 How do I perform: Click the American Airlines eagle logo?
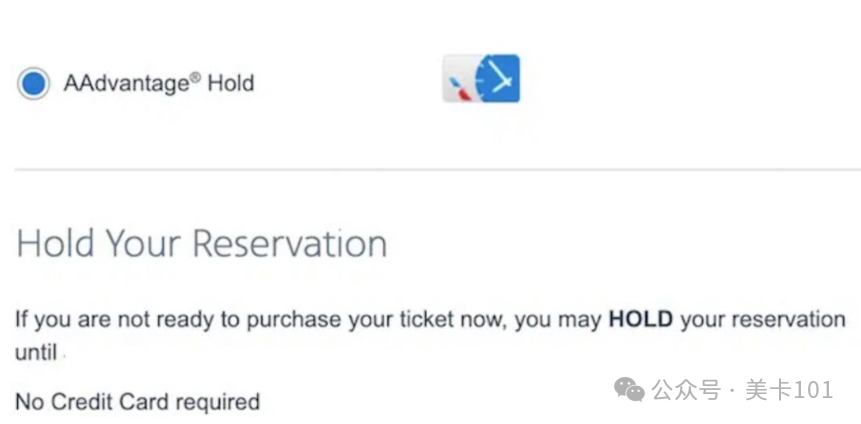460,89
